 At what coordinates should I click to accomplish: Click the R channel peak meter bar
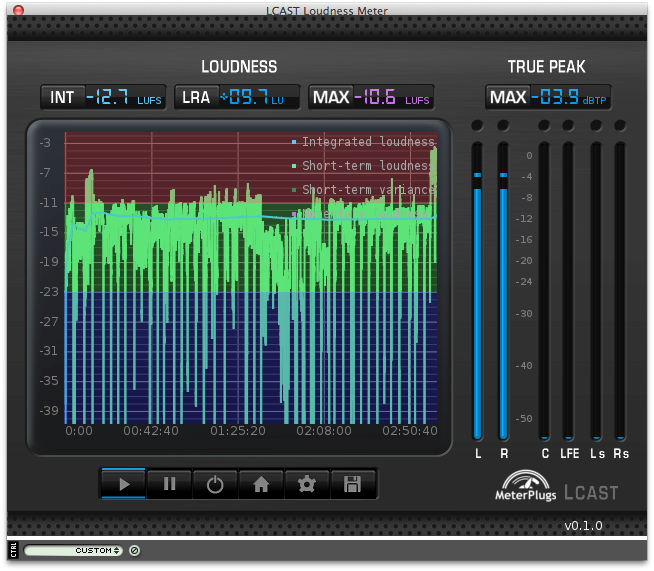(503, 291)
